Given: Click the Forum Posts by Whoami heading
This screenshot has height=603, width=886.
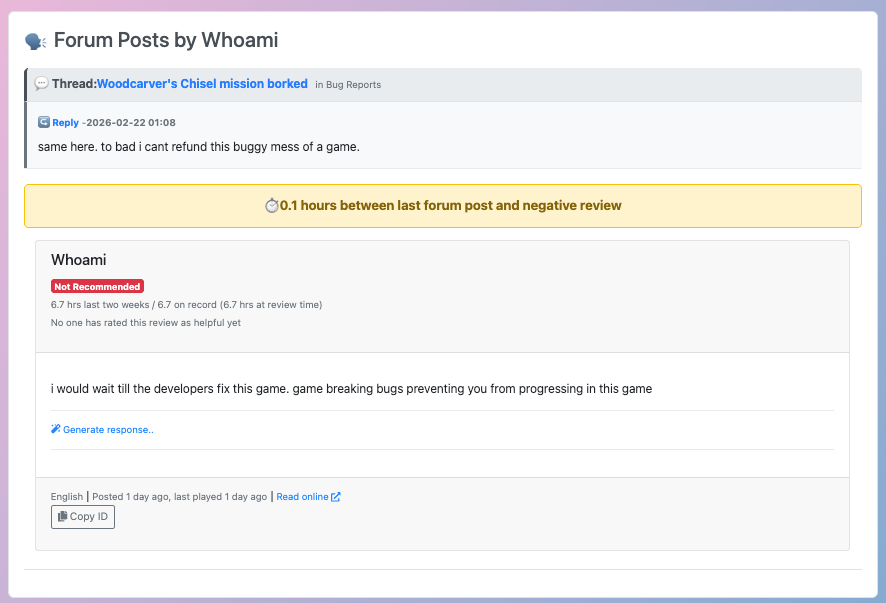Looking at the screenshot, I should 165,41.
